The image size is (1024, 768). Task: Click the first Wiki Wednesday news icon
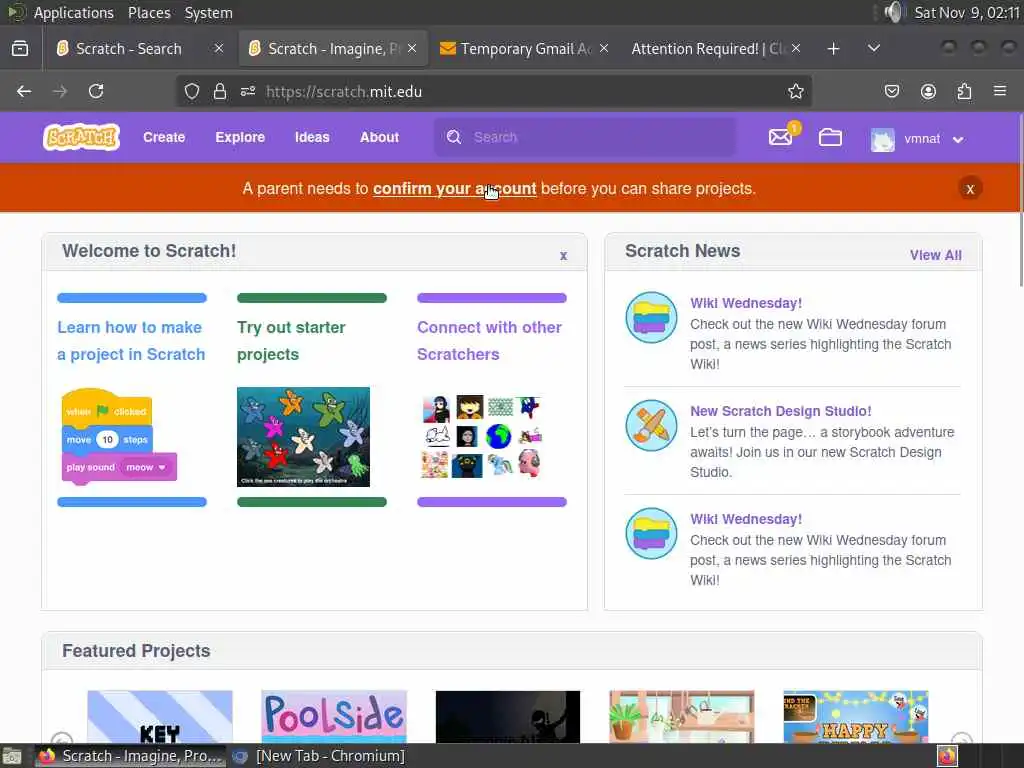(651, 317)
